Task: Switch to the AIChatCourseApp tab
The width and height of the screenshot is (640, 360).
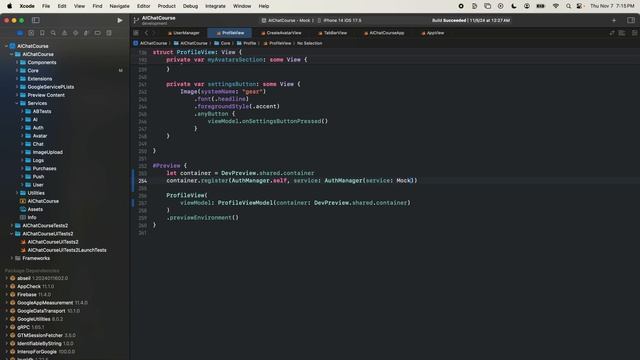Action: coord(384,33)
